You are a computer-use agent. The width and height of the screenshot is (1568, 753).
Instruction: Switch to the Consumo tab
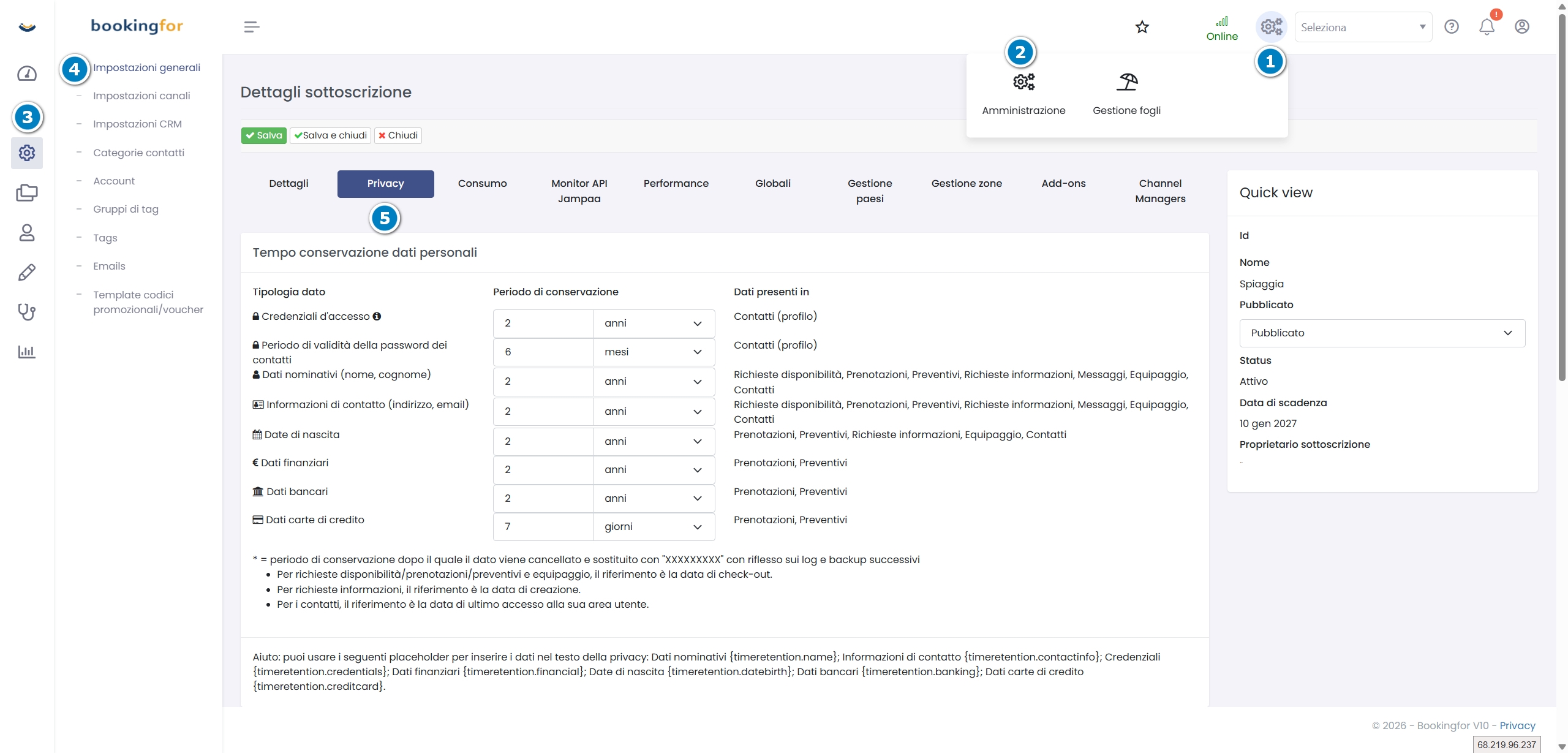(482, 184)
